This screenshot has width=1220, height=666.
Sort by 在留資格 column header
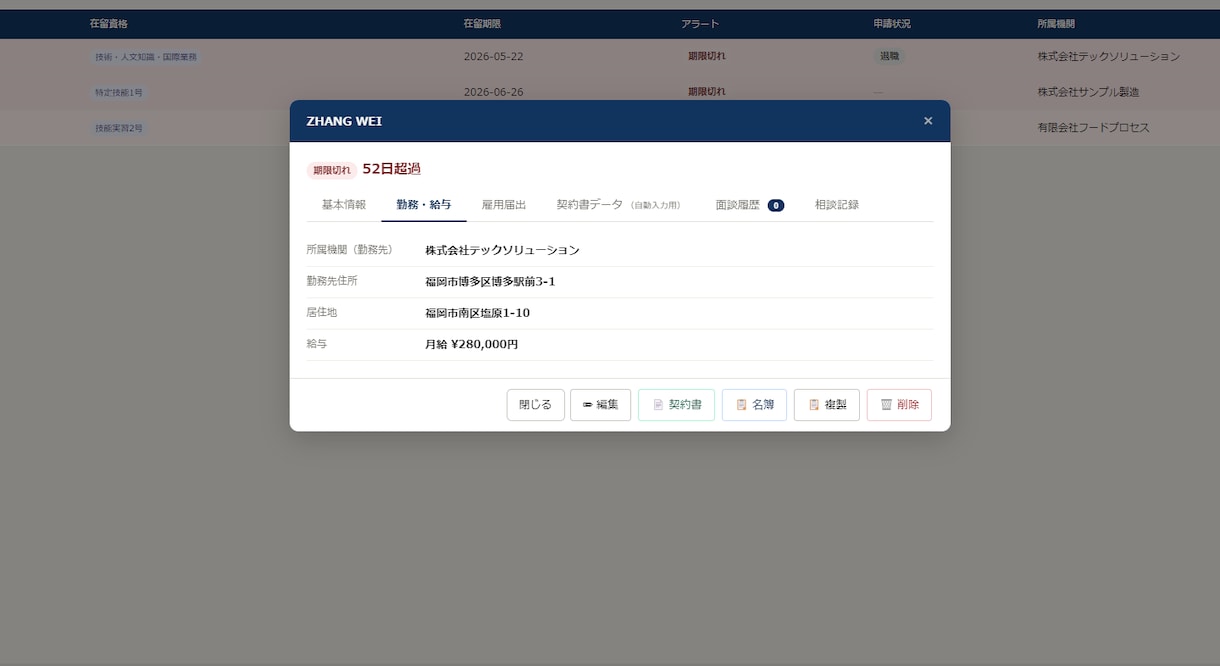pyautogui.click(x=109, y=24)
